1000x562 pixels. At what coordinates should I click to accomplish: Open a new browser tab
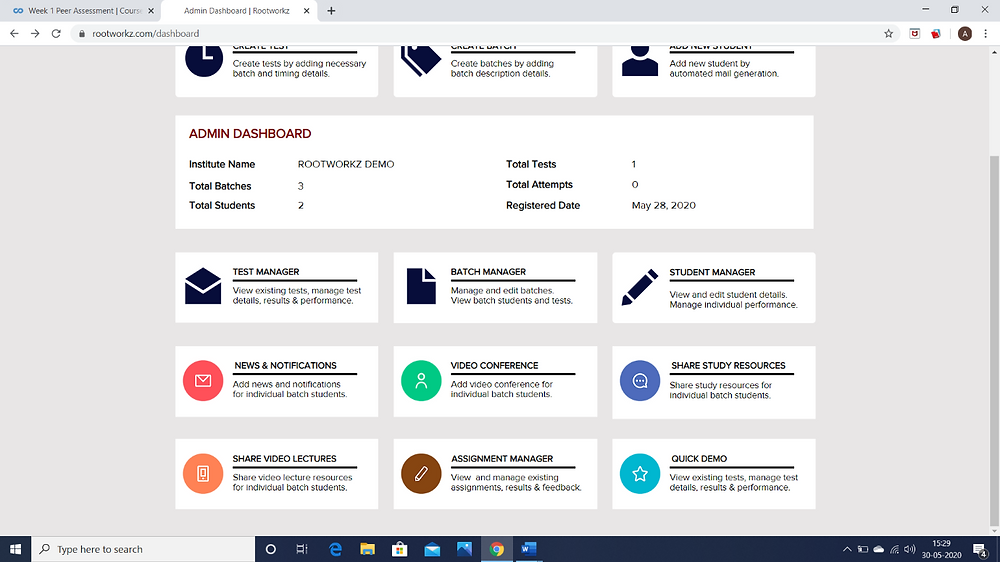[x=331, y=11]
